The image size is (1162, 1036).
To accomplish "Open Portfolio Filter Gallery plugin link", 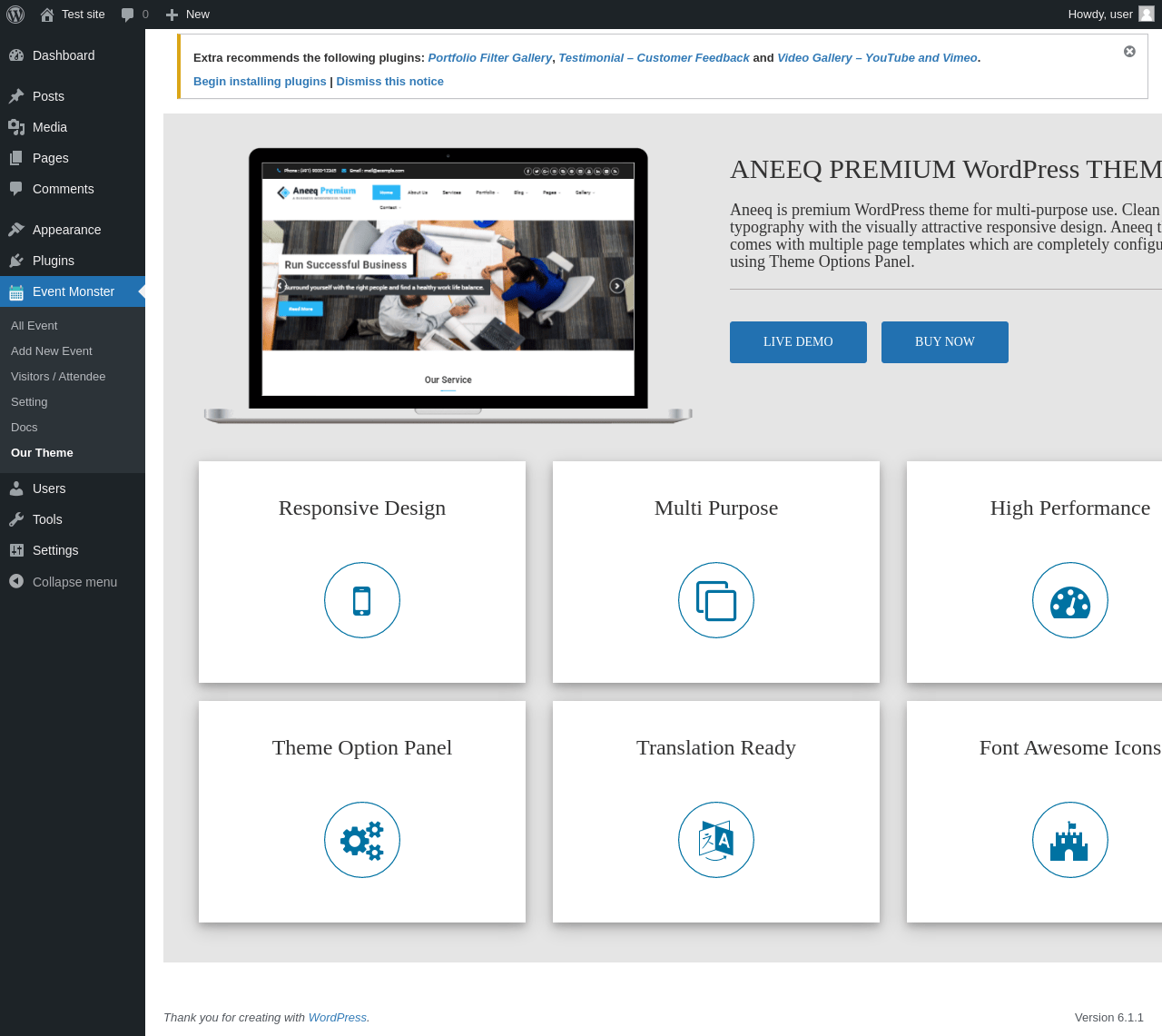I will 490,57.
